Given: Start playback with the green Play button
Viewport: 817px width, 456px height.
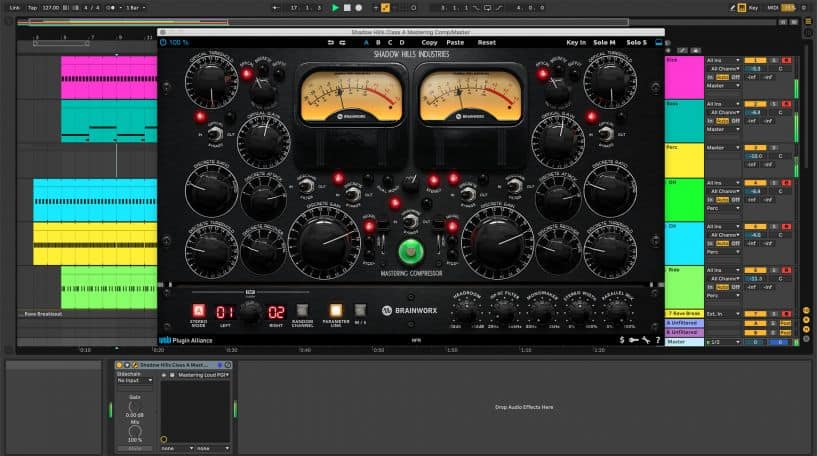Looking at the screenshot, I should point(335,8).
